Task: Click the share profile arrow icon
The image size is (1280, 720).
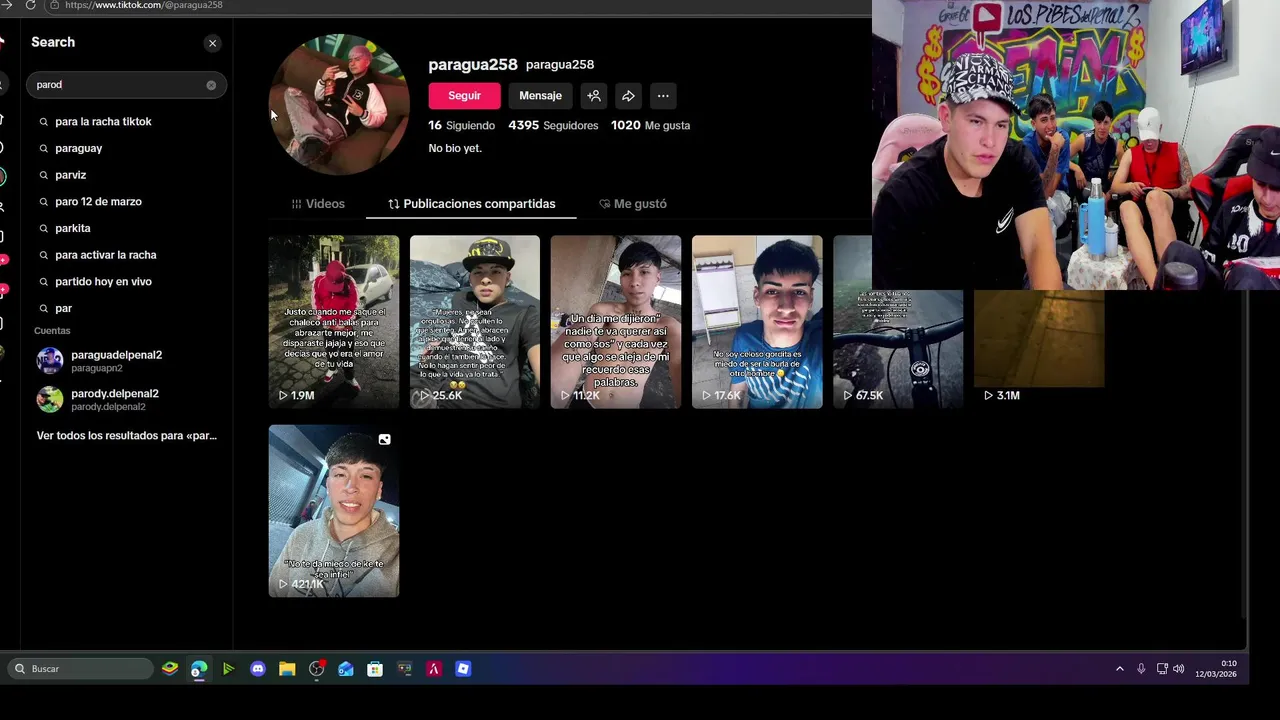Action: [628, 96]
